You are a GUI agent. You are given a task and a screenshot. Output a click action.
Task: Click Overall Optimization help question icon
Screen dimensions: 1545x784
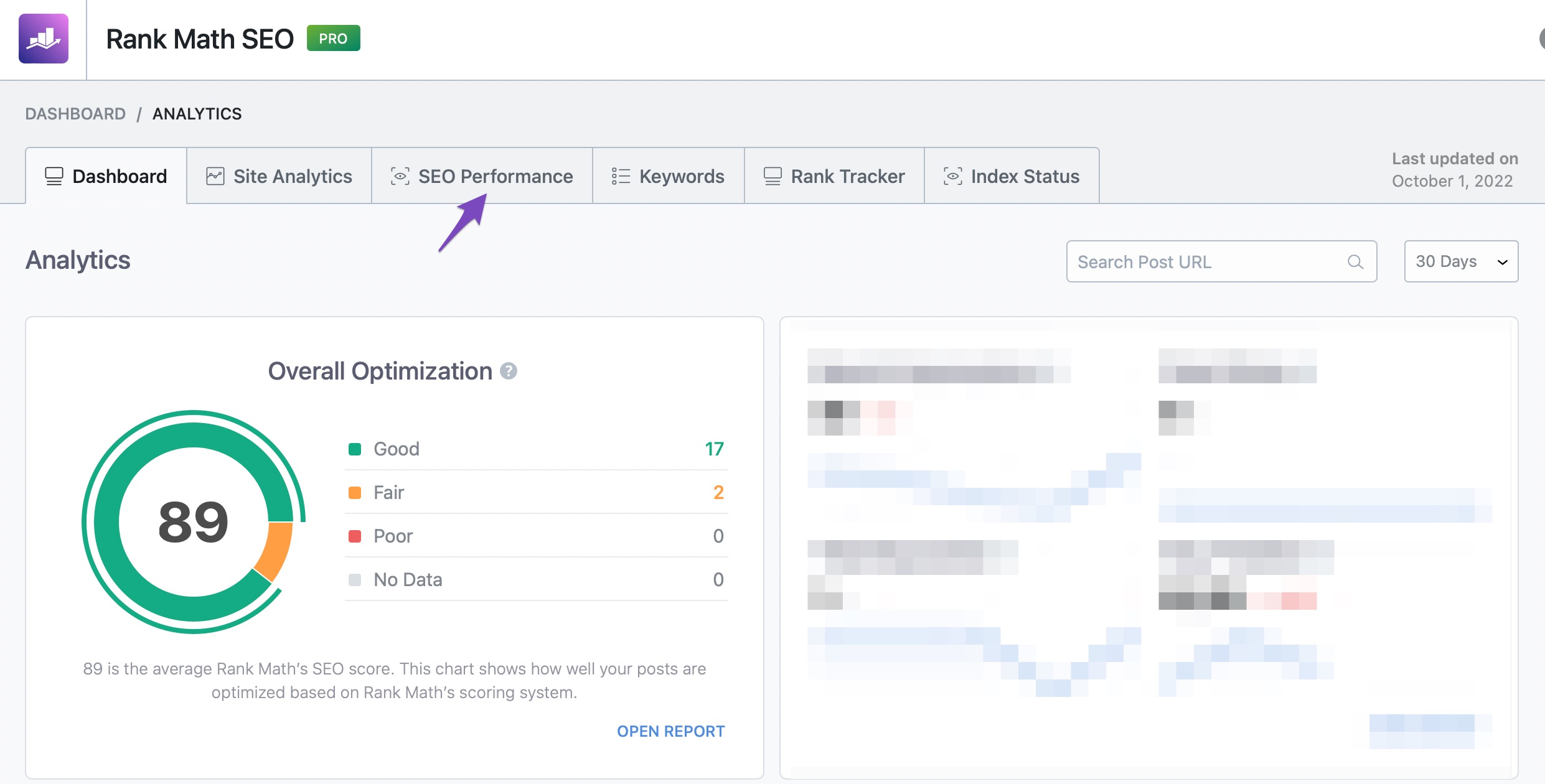tap(509, 371)
